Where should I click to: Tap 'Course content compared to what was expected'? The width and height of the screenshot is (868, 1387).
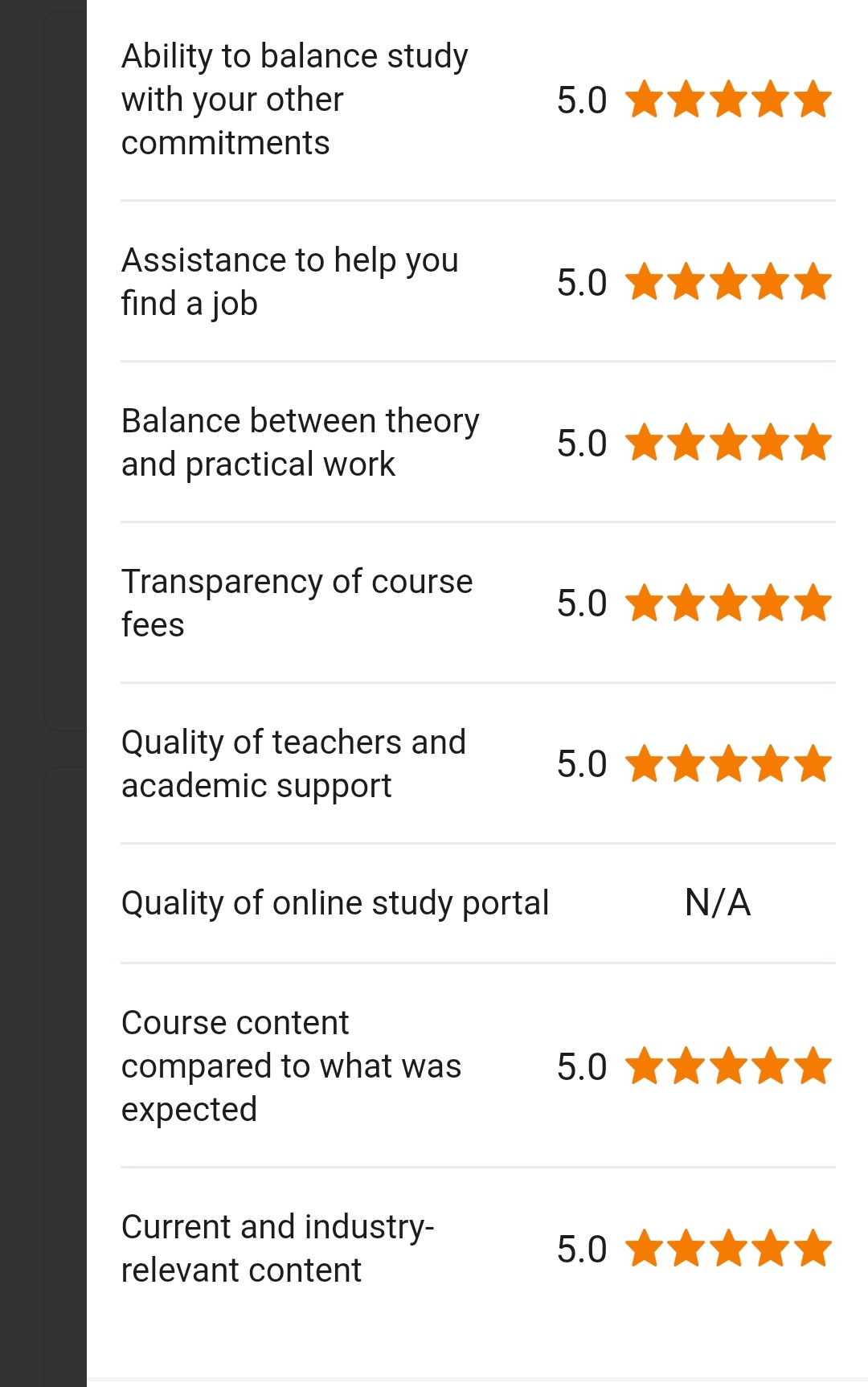point(291,1066)
